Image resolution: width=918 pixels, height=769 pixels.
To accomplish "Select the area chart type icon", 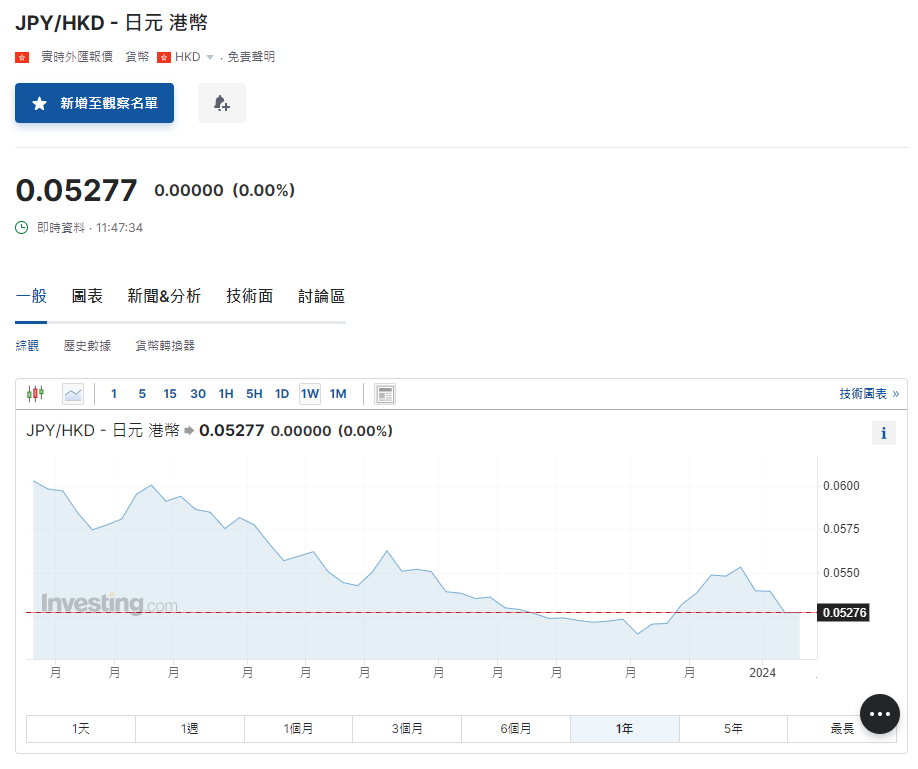I will pyautogui.click(x=73, y=394).
